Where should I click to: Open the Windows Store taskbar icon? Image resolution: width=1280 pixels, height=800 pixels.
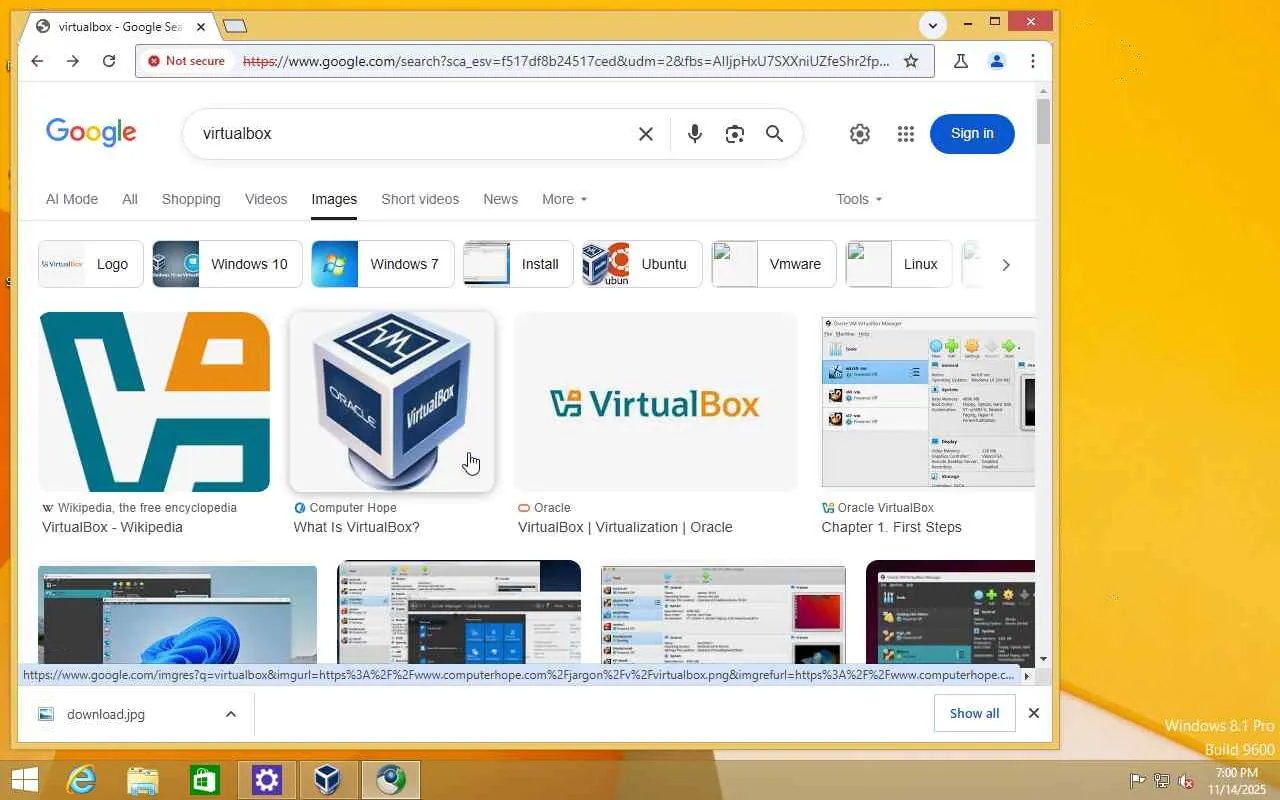pos(205,780)
